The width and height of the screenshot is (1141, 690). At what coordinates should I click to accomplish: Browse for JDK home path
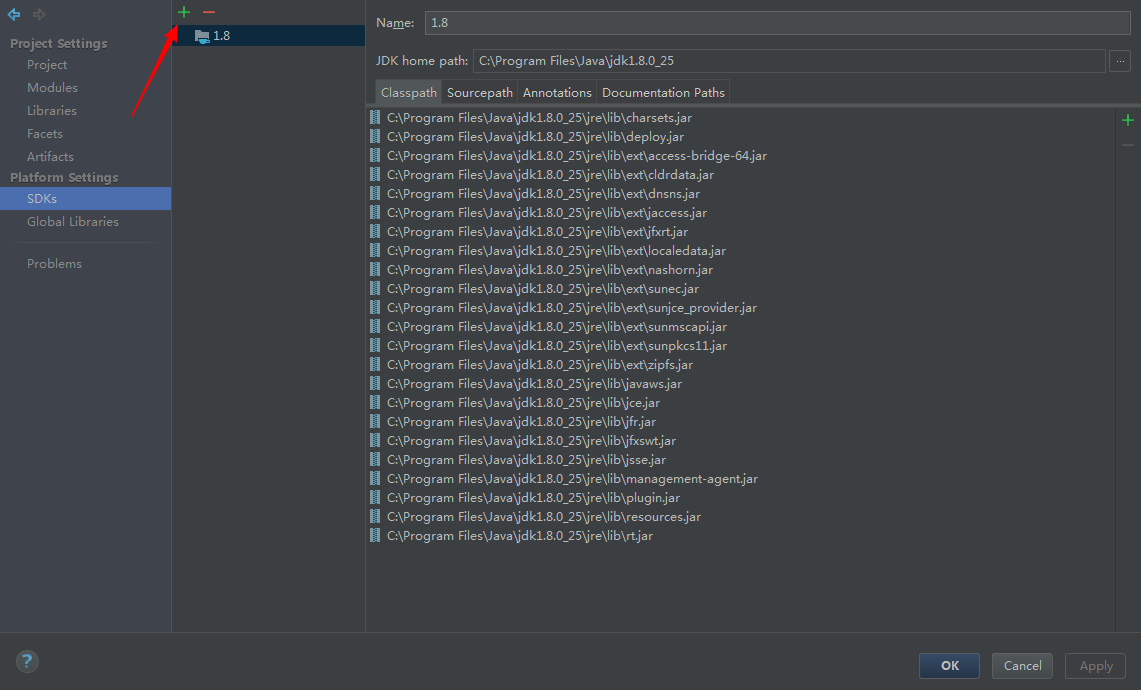point(1120,61)
